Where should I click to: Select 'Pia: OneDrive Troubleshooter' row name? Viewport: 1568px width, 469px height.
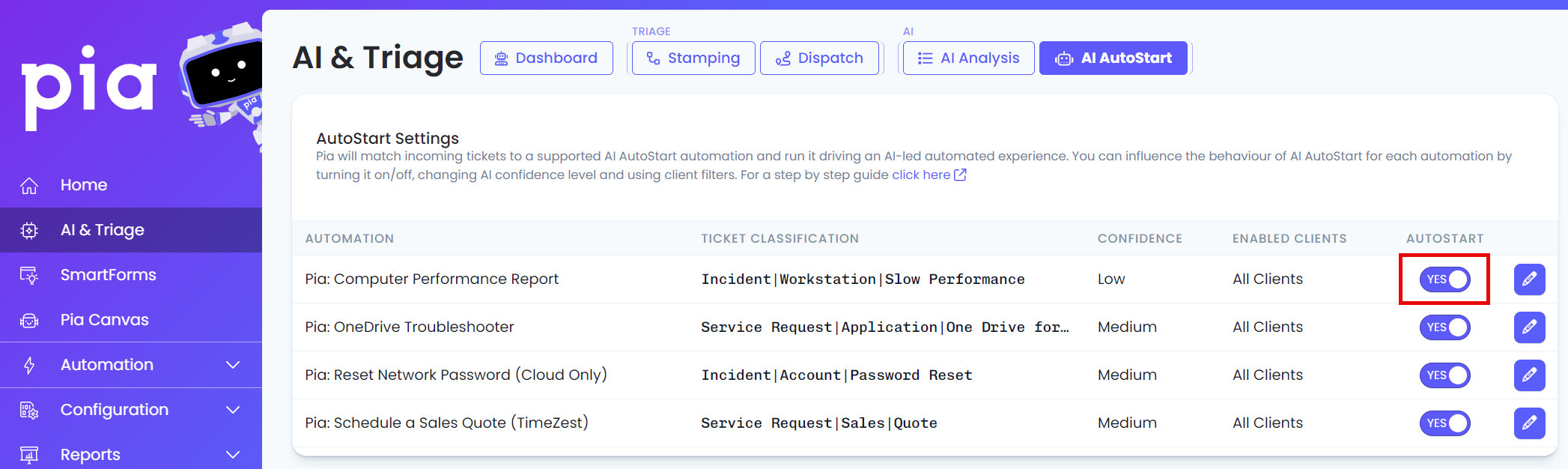(x=410, y=327)
